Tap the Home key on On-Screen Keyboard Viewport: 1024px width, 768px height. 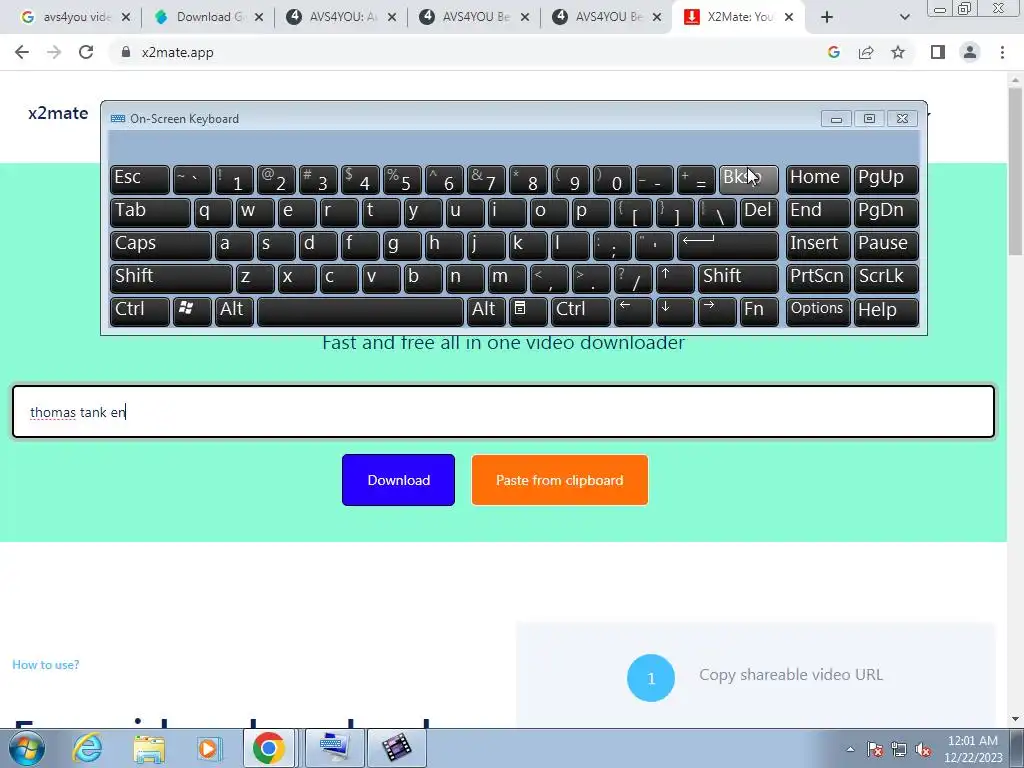[x=818, y=179]
